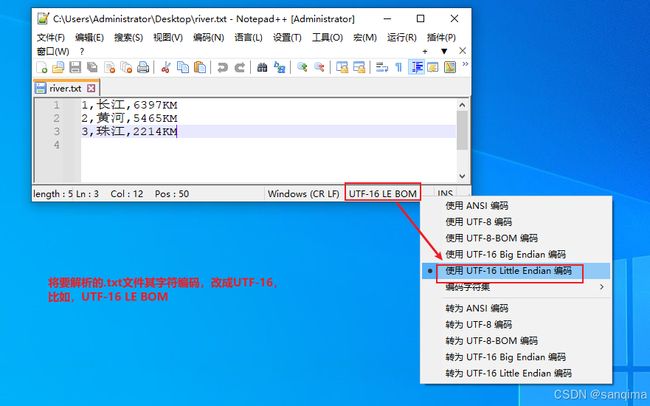The image size is (650, 406).
Task: Click the Paste clipboard toolbar icon
Action: click(200, 67)
